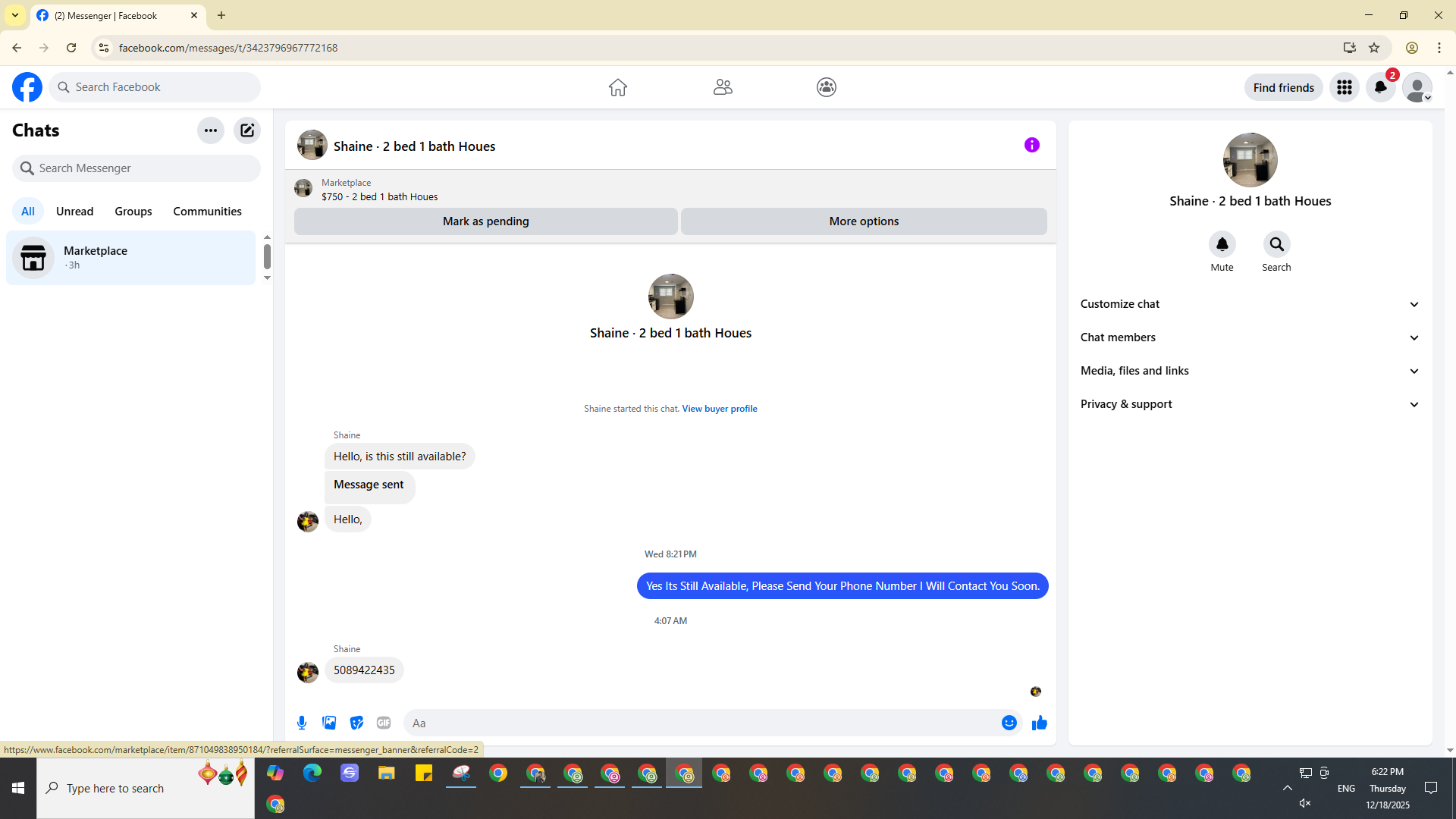Click the address bar URL
The height and width of the screenshot is (819, 1456).
228,48
